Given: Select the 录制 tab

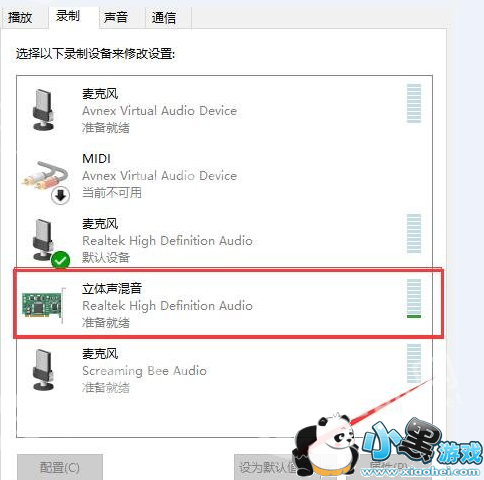Looking at the screenshot, I should pos(68,16).
